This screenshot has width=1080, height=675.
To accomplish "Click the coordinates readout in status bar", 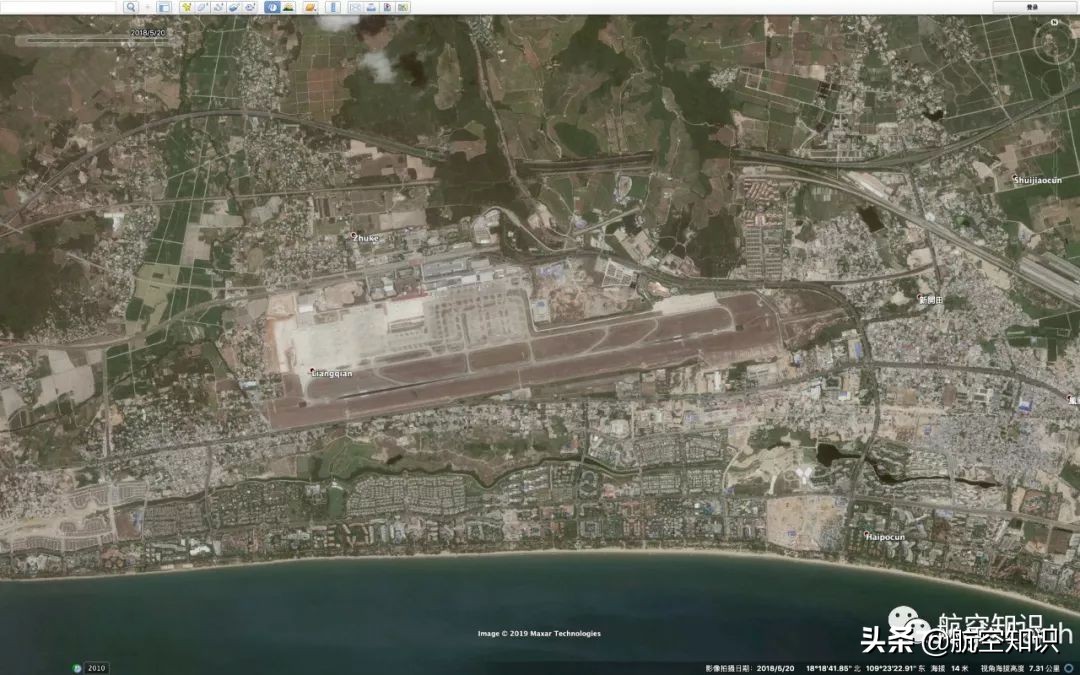I will tap(866, 668).
